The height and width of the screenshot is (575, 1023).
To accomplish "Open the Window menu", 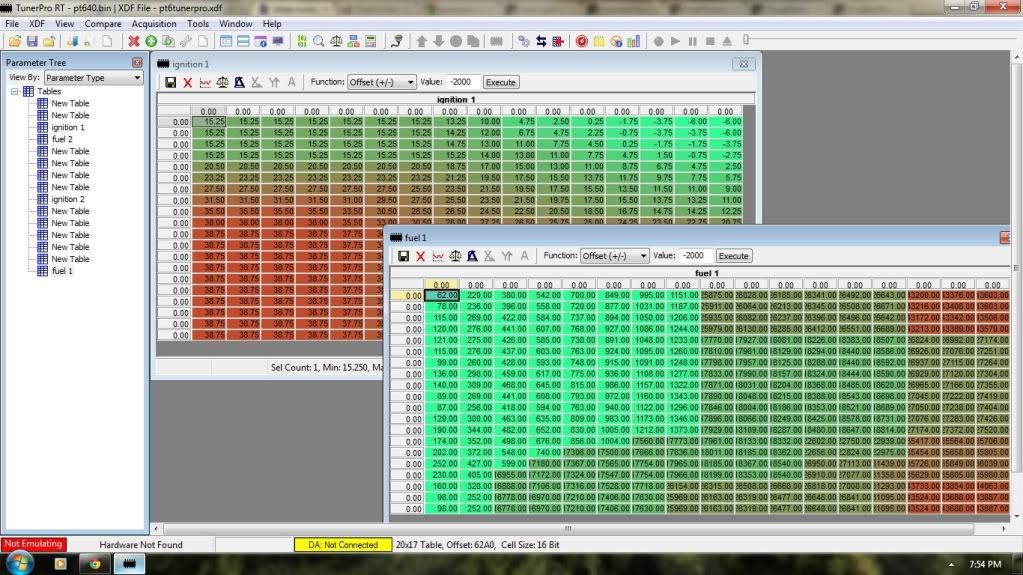I will 236,23.
